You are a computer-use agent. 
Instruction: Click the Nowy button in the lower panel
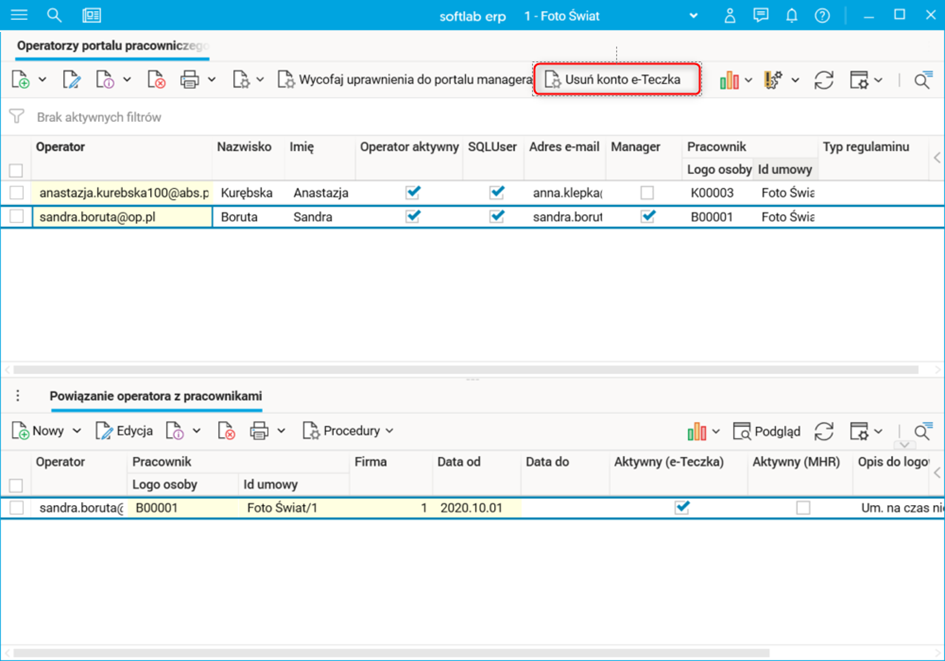click(x=38, y=431)
